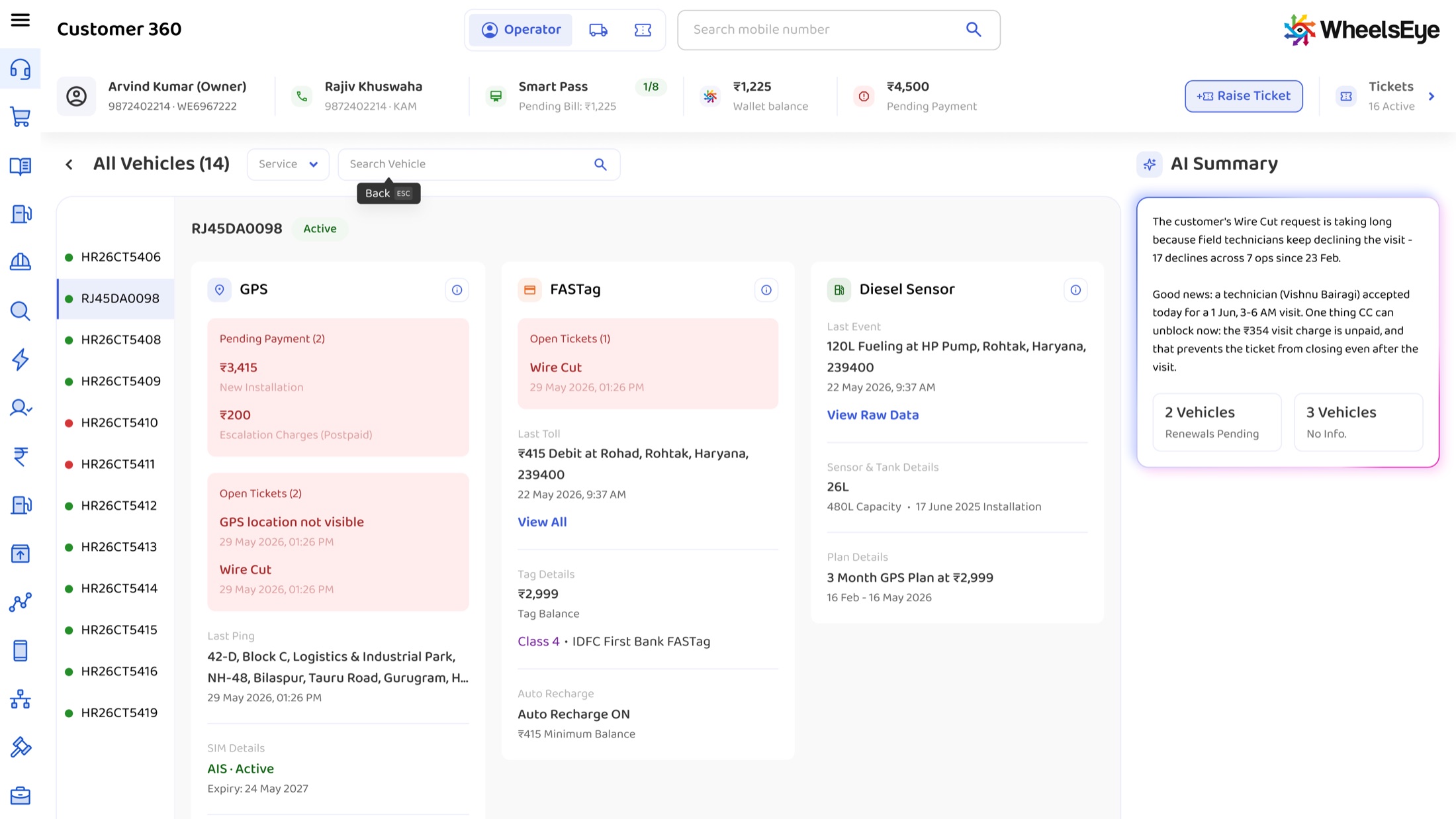Screen dimensions: 1456x819
Task: Select vehicle HR26CT5410
Action: pos(115,422)
